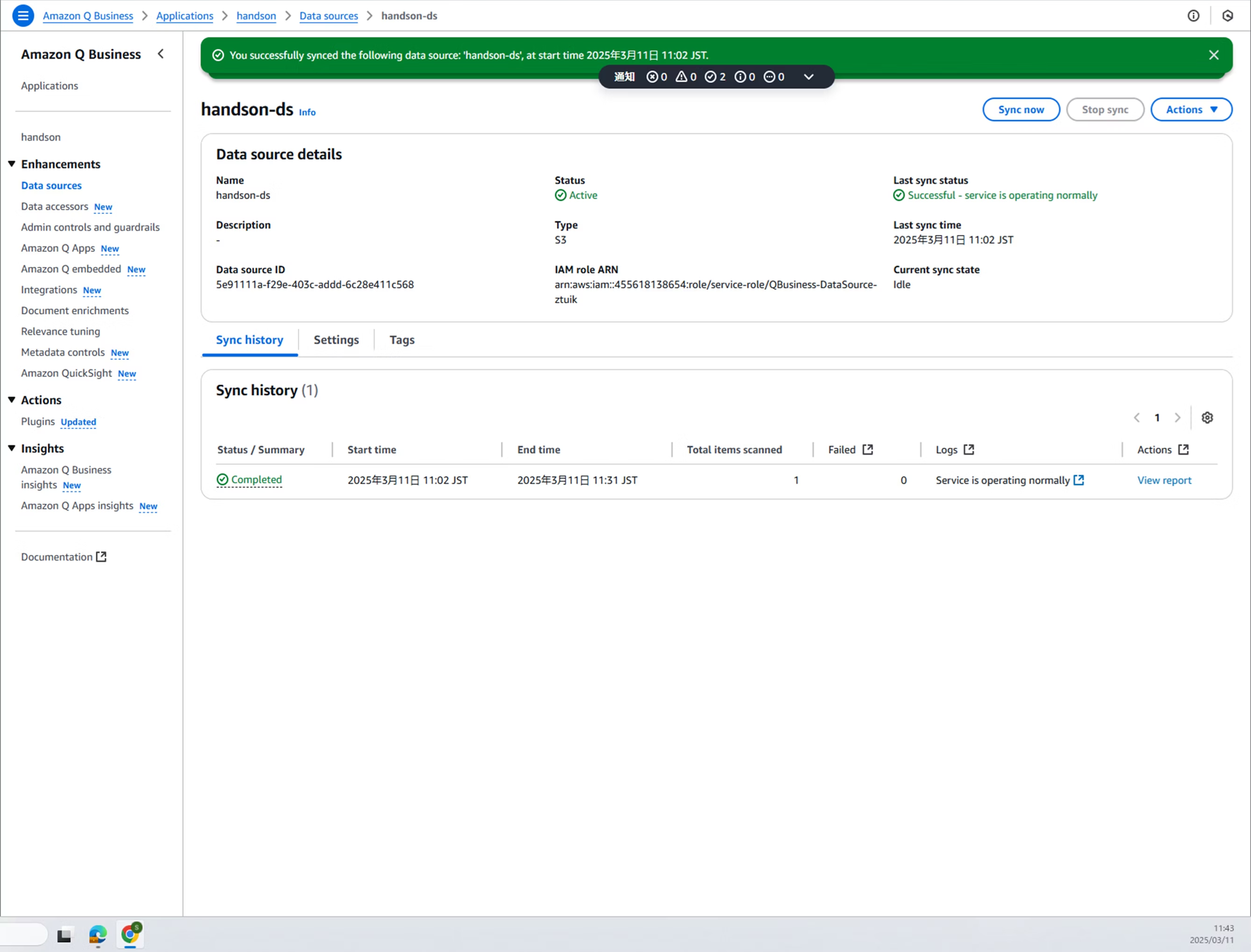Open Chrome from the taskbar
Image resolution: width=1251 pixels, height=952 pixels.
[x=130, y=934]
